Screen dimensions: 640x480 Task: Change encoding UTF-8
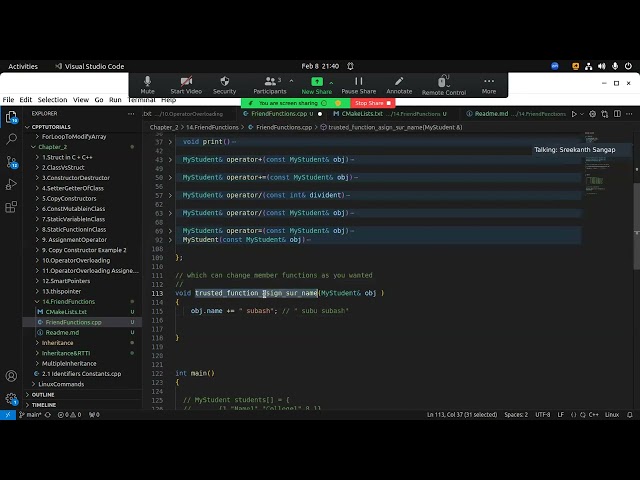542,415
